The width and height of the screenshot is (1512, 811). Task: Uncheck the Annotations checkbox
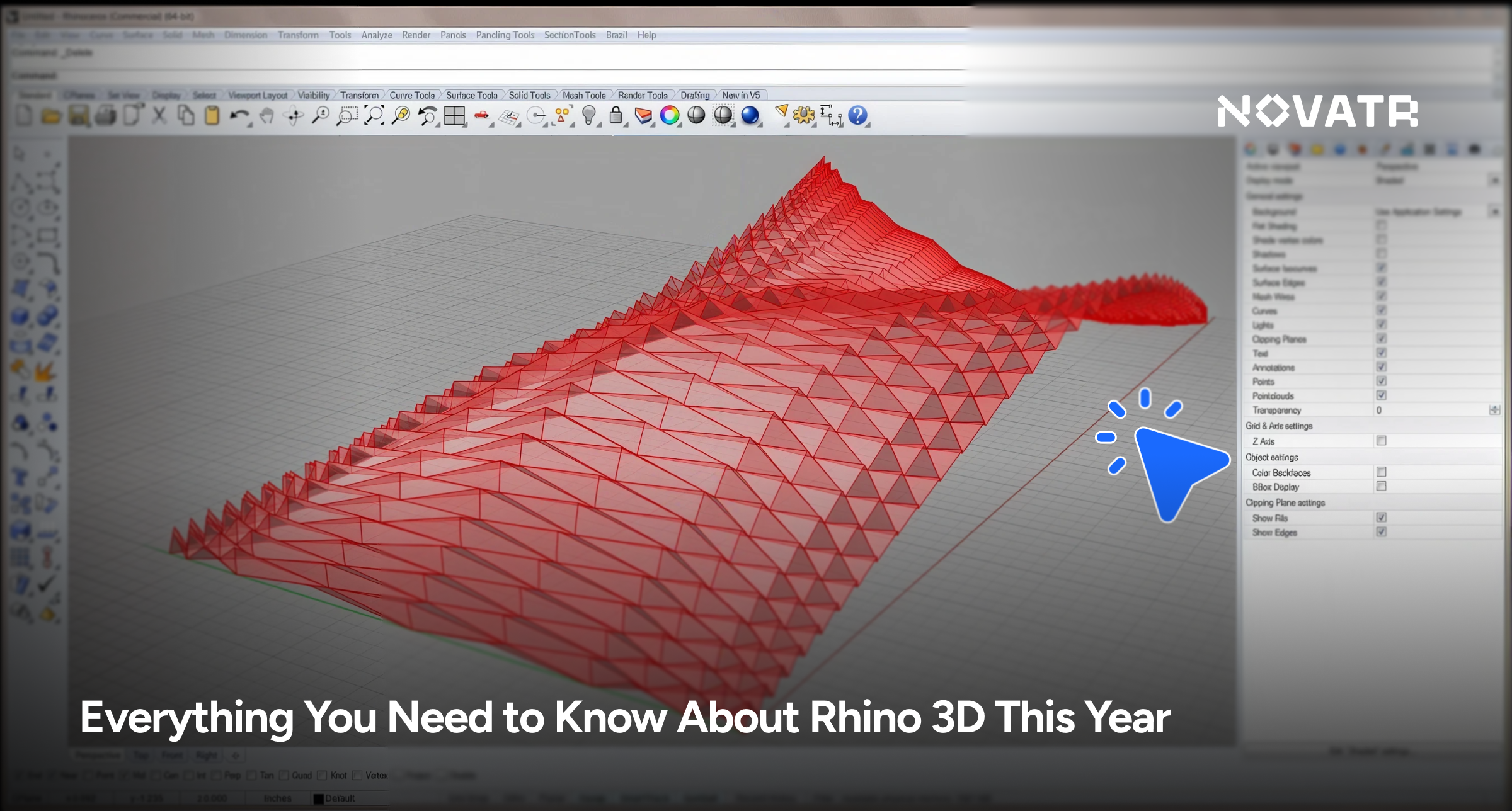(x=1381, y=367)
